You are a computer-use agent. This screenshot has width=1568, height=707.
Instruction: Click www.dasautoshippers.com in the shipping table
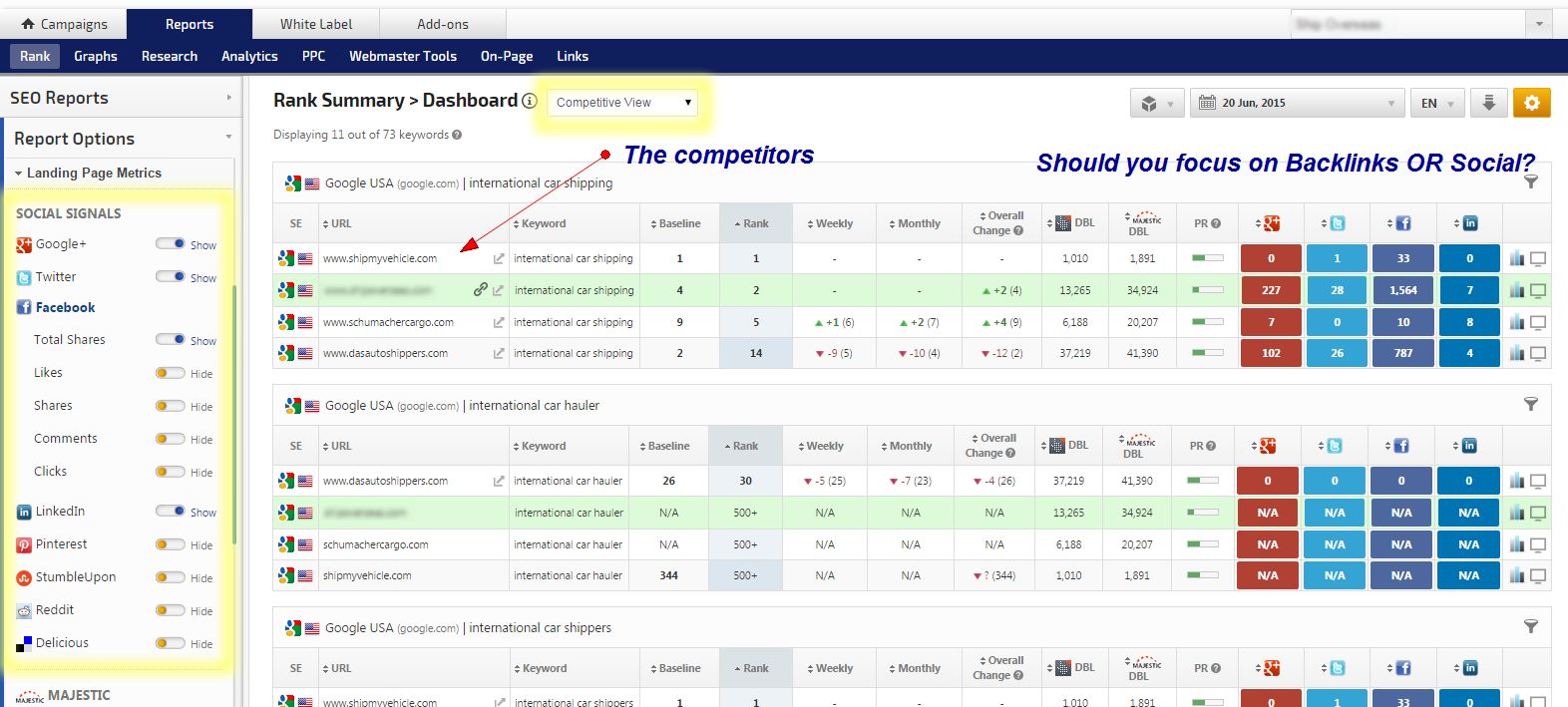385,353
